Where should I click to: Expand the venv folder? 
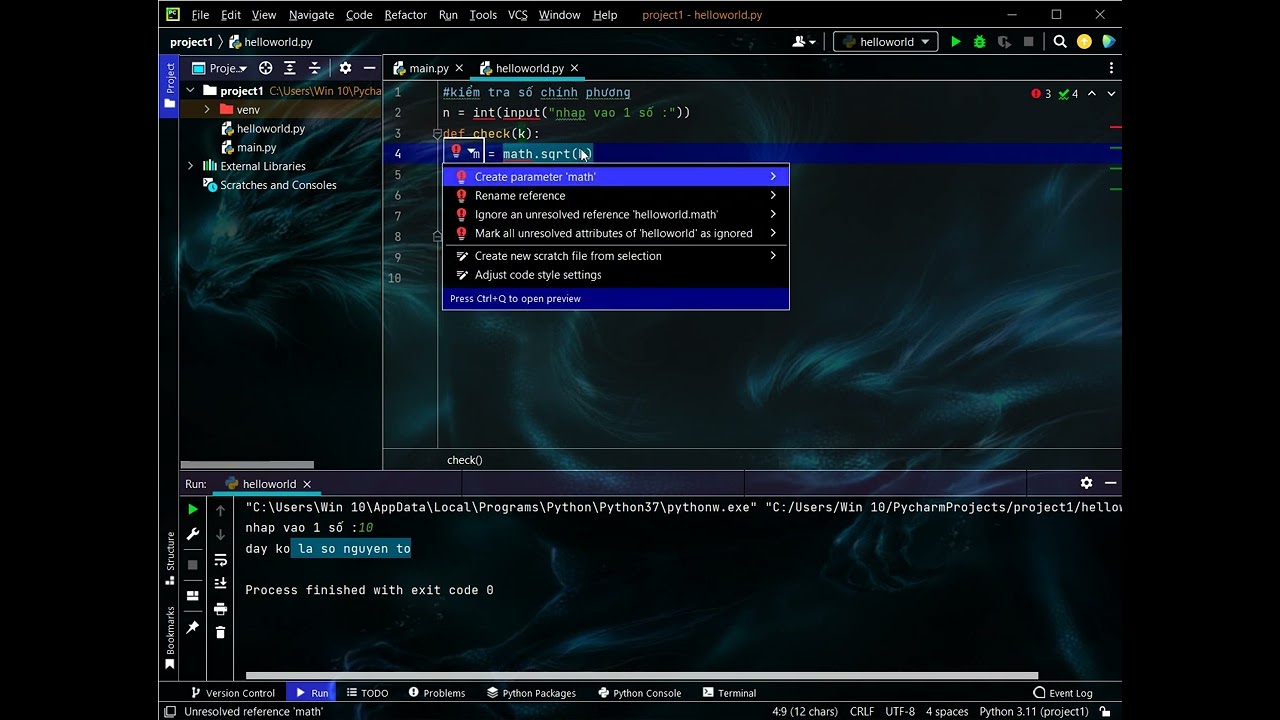[x=207, y=109]
